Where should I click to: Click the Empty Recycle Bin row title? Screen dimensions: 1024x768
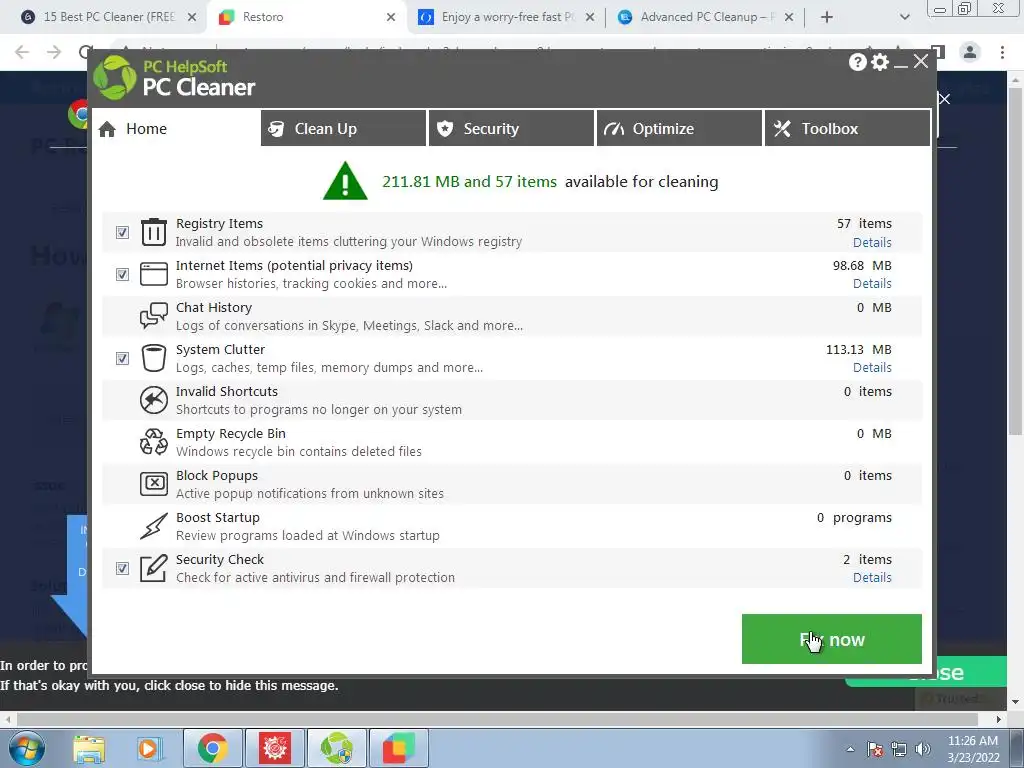click(231, 434)
